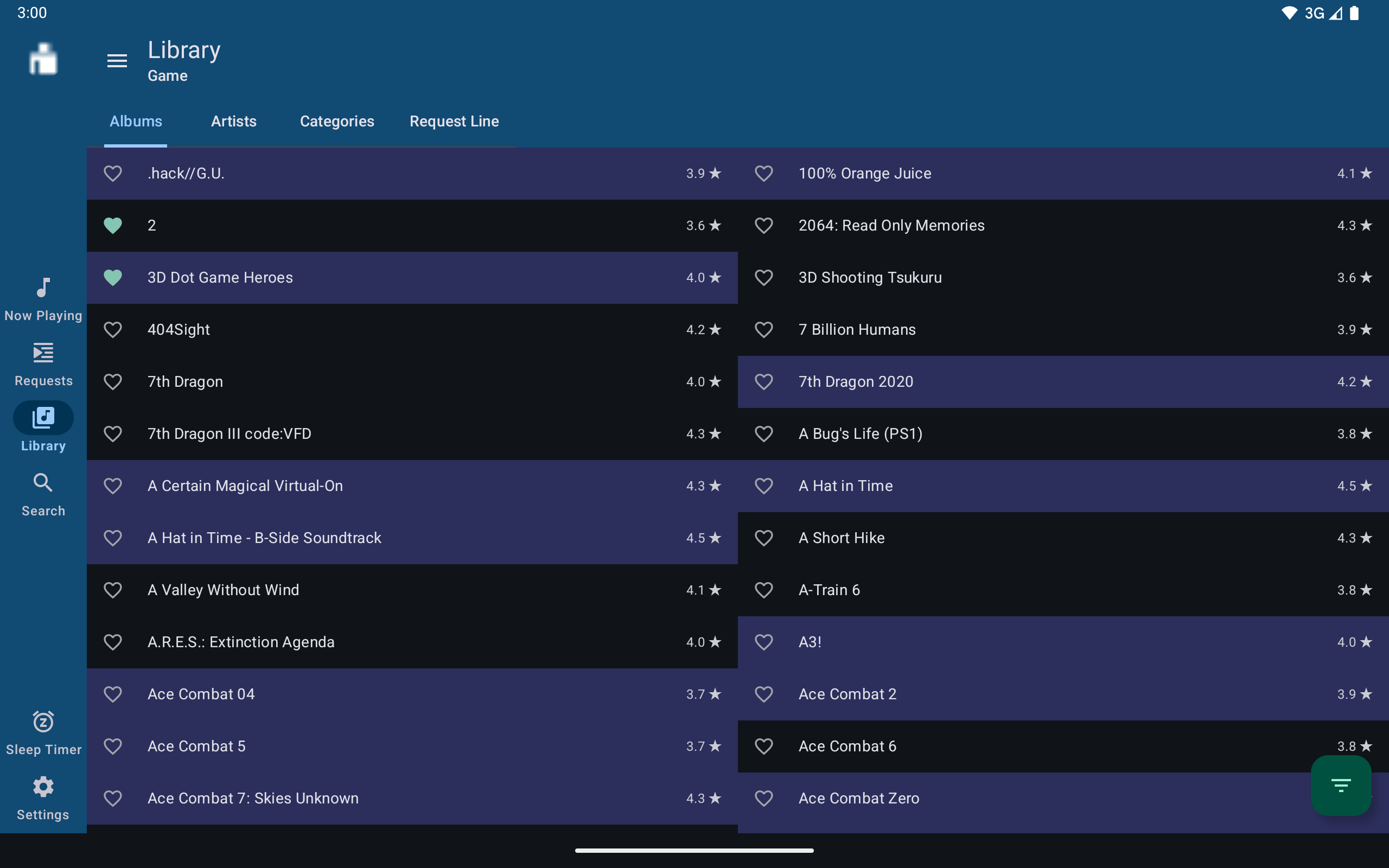Tap the radio station logo icon
This screenshot has width=1389, height=868.
point(43,59)
